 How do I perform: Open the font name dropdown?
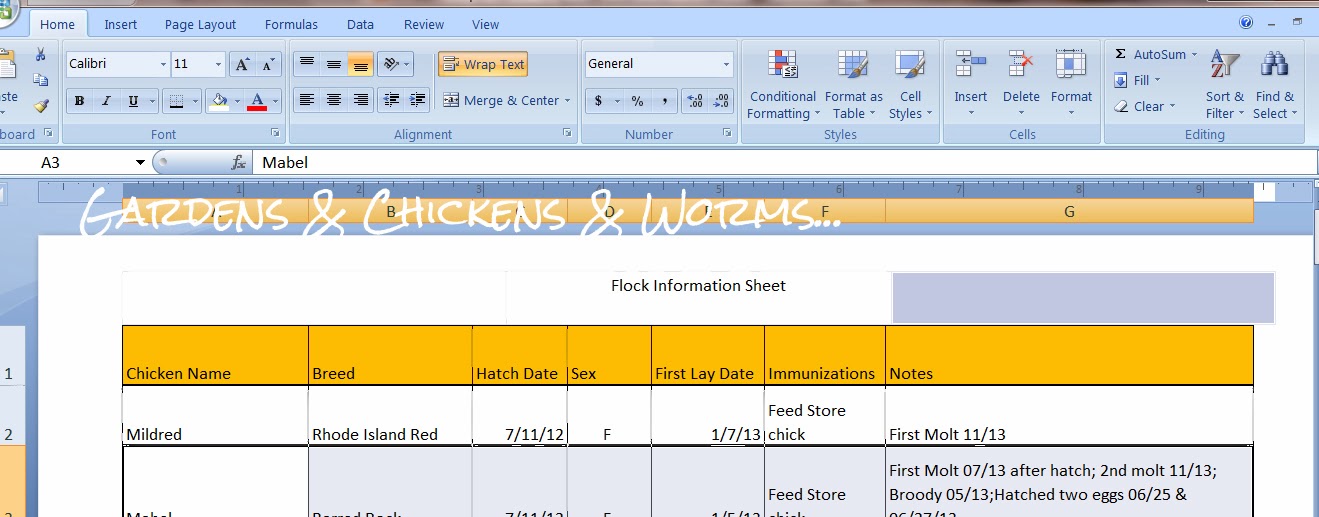163,65
